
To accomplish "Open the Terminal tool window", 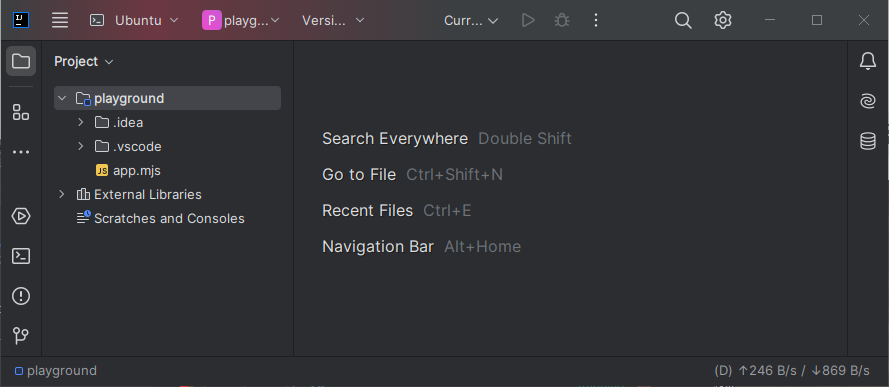I will (21, 256).
